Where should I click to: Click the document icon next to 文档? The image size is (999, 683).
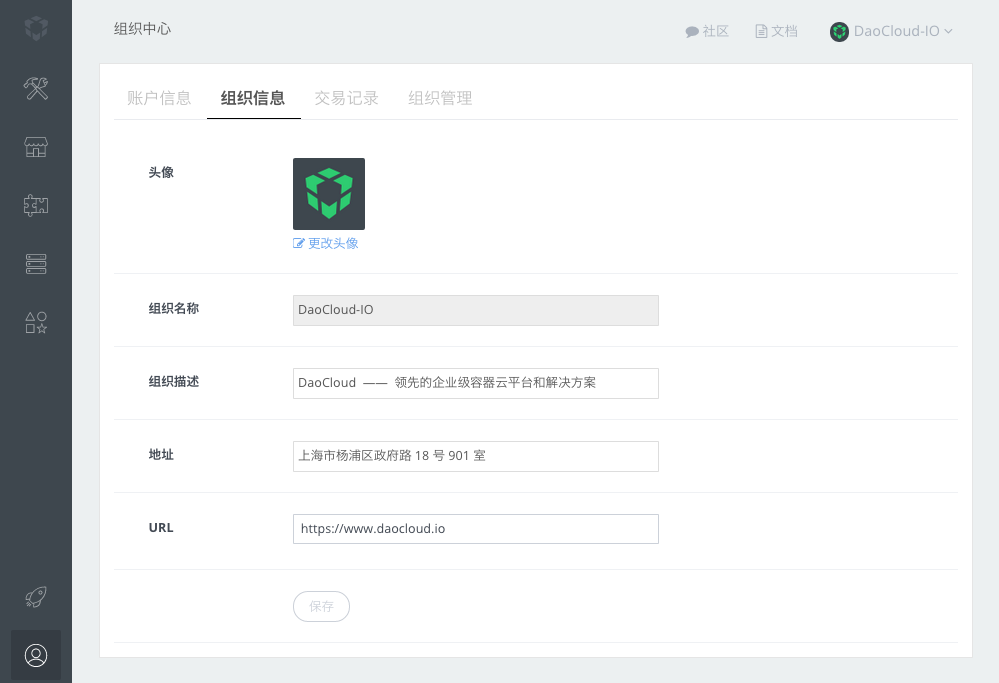761,31
